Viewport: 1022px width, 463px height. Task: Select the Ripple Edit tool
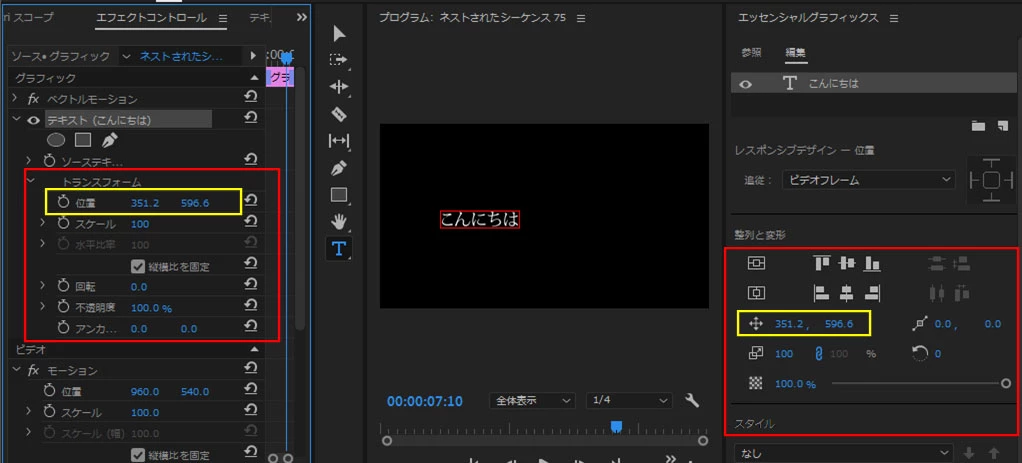point(339,87)
